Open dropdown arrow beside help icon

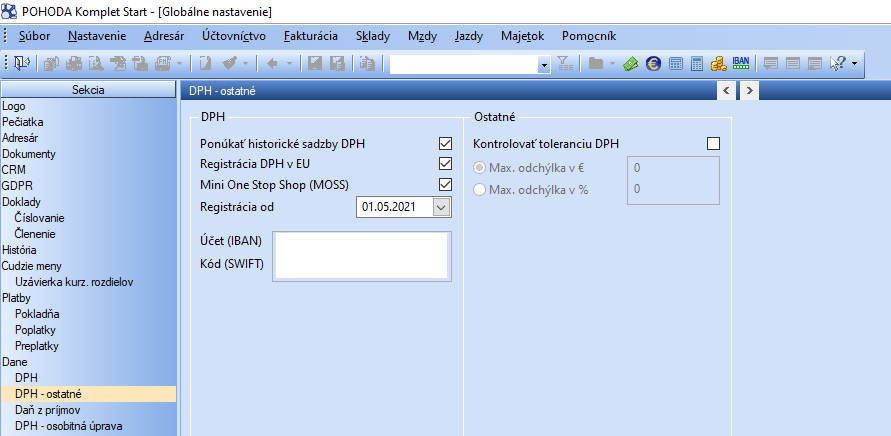[x=854, y=64]
